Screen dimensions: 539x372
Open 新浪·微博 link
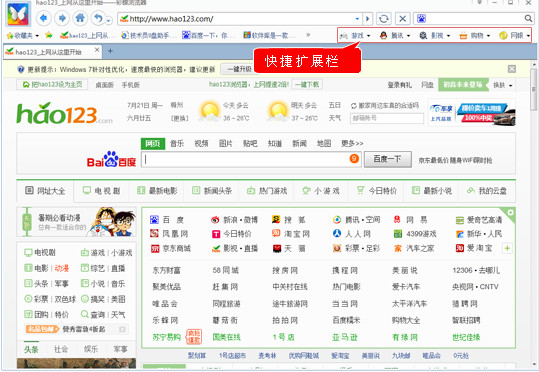coord(234,220)
